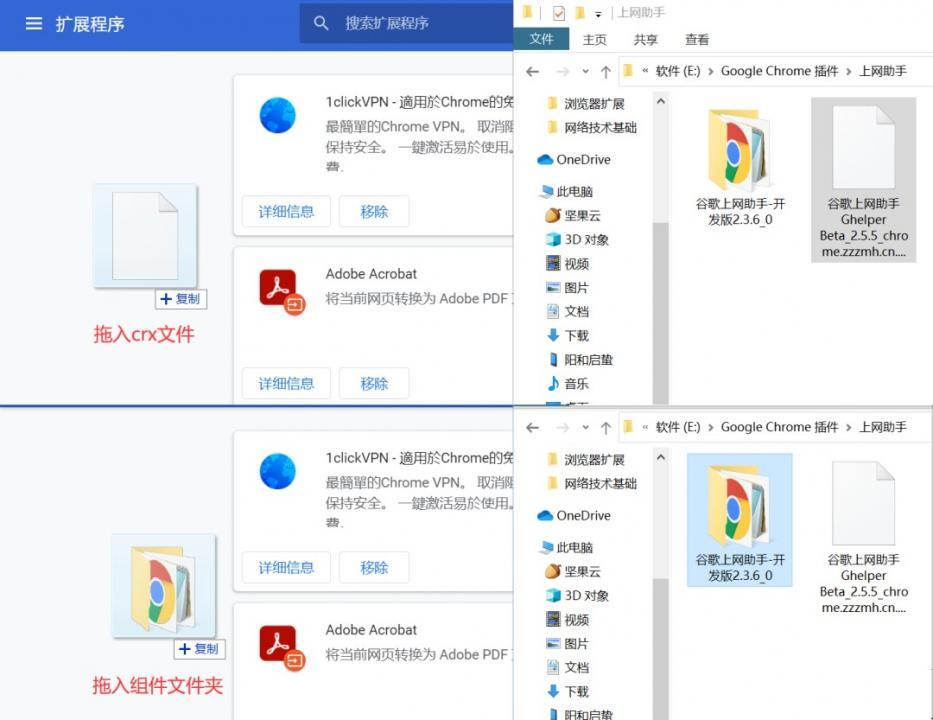Click the Adobe Acrobat icon in the upper screenshot
The height and width of the screenshot is (720, 933).
point(281,292)
